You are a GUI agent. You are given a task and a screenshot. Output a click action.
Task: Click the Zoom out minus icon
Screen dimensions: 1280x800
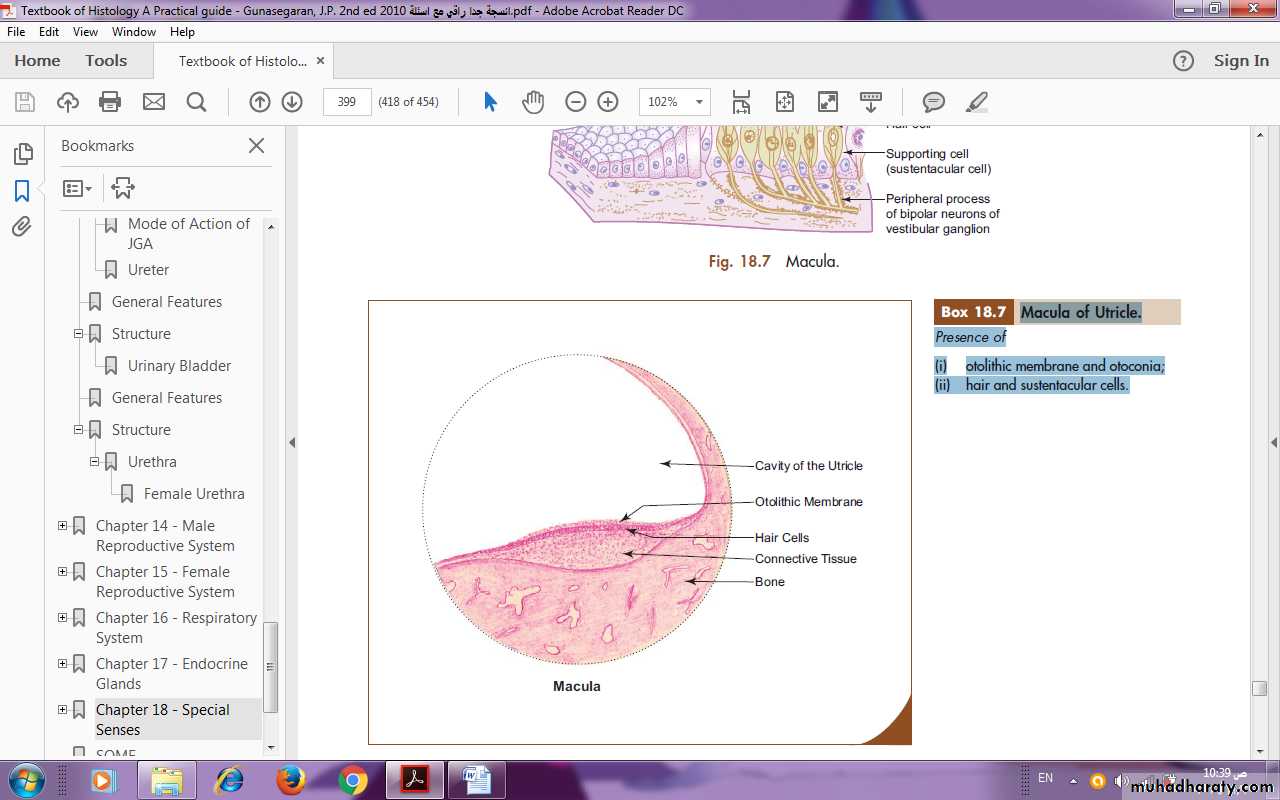click(575, 101)
